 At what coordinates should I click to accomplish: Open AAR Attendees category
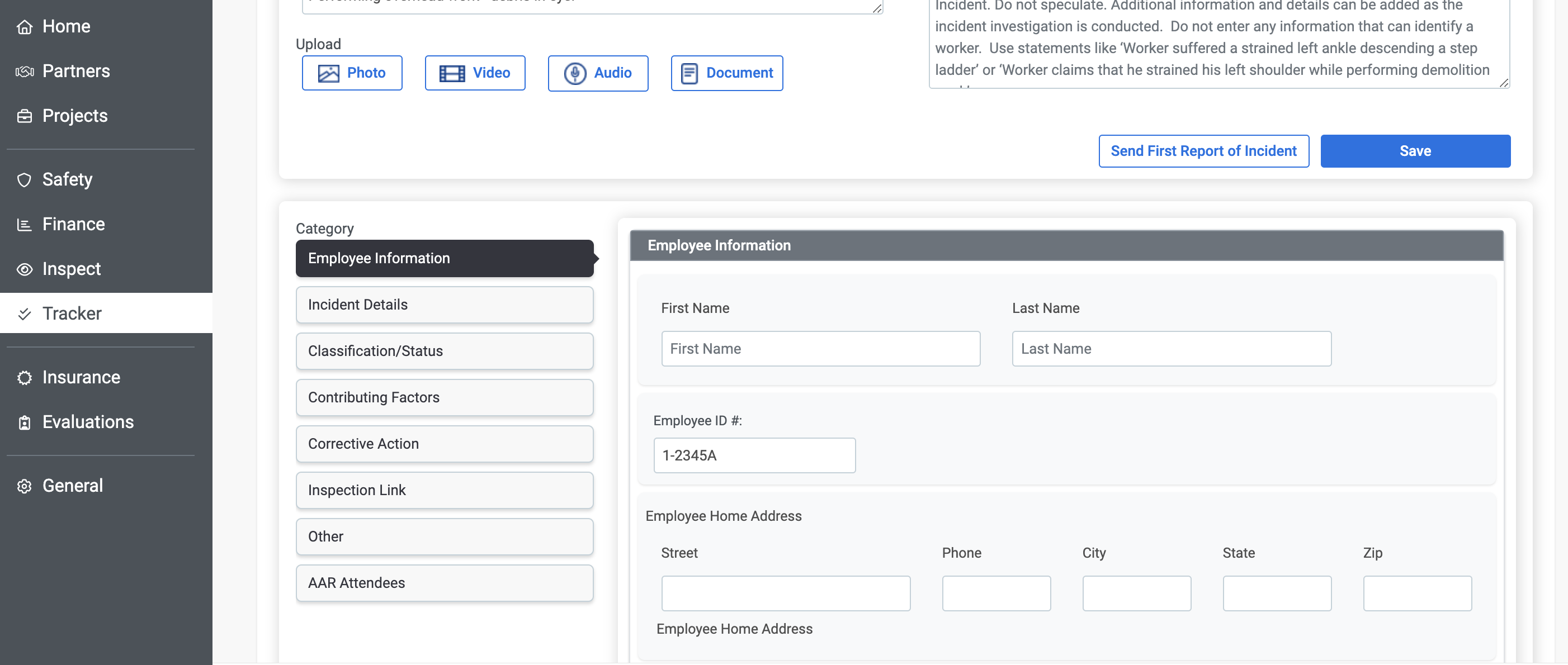445,583
